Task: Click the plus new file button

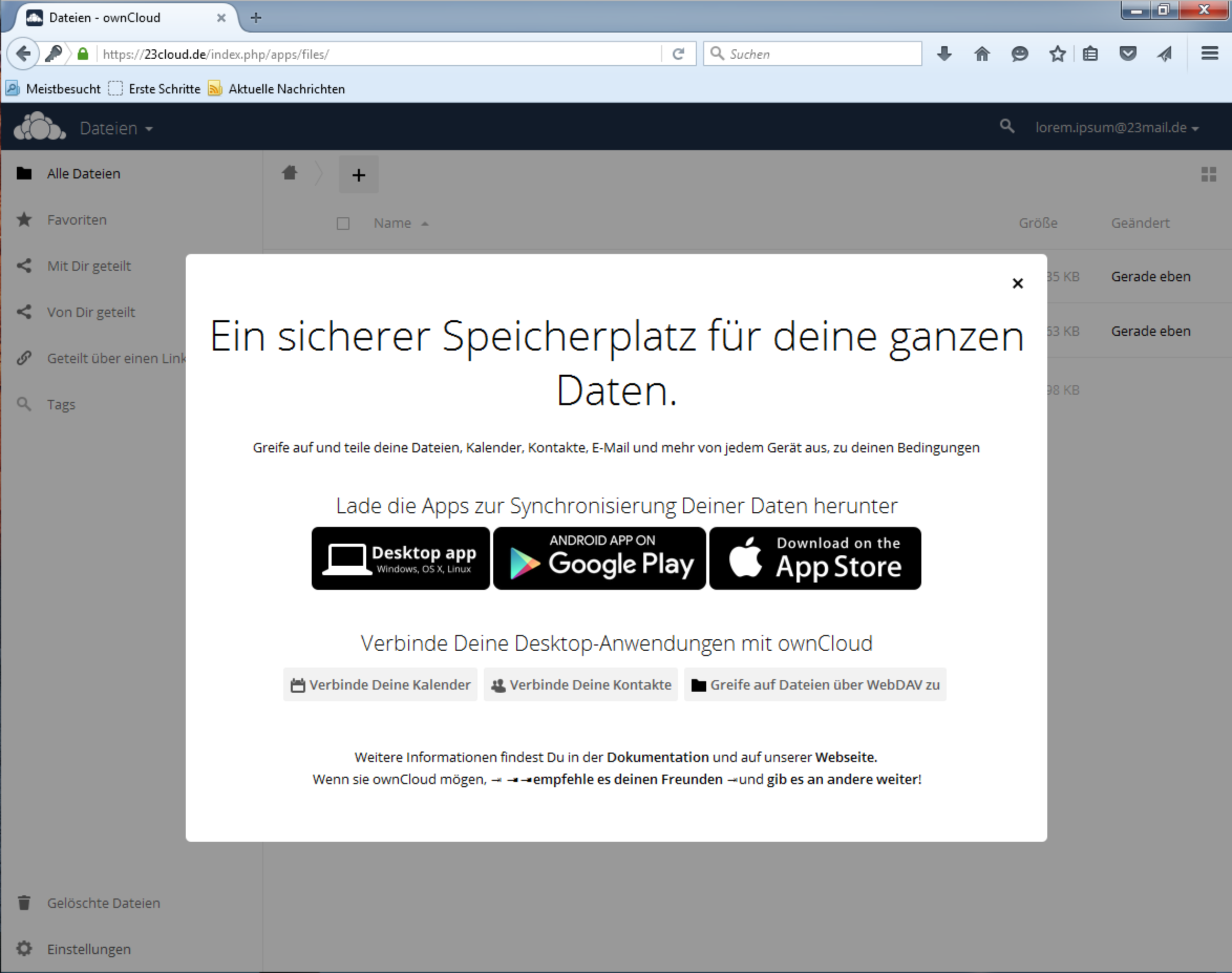Action: click(358, 174)
